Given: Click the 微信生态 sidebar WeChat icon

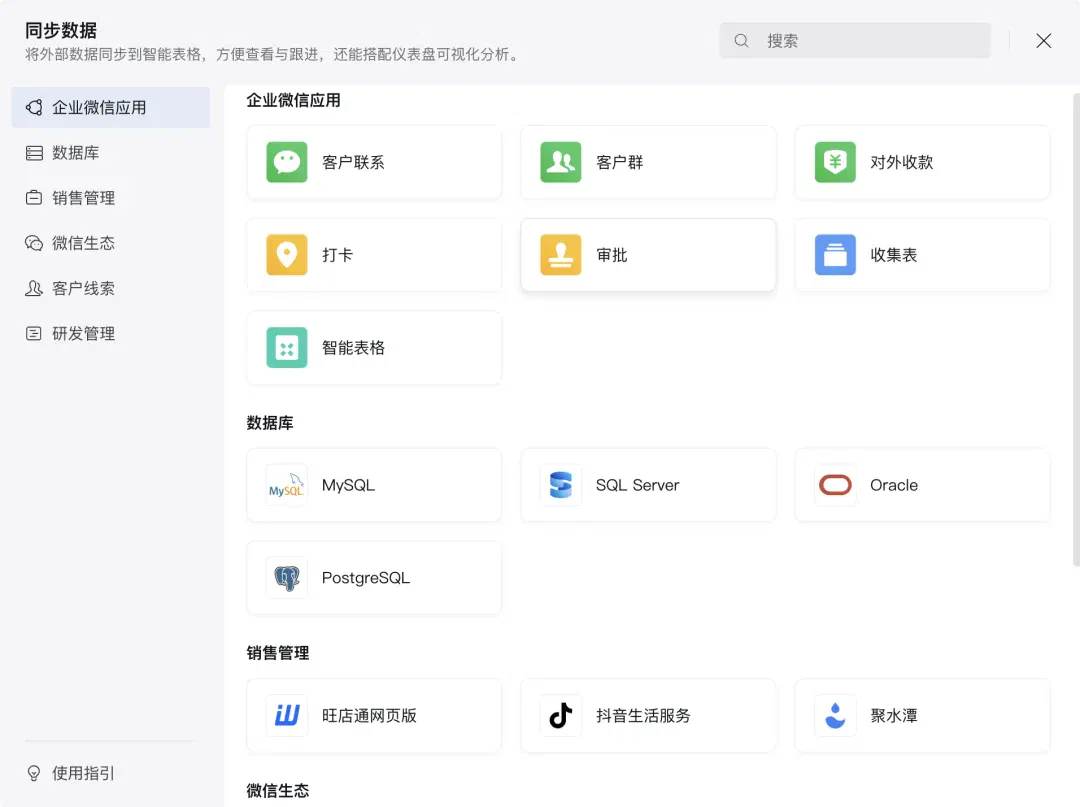Looking at the screenshot, I should 34,243.
